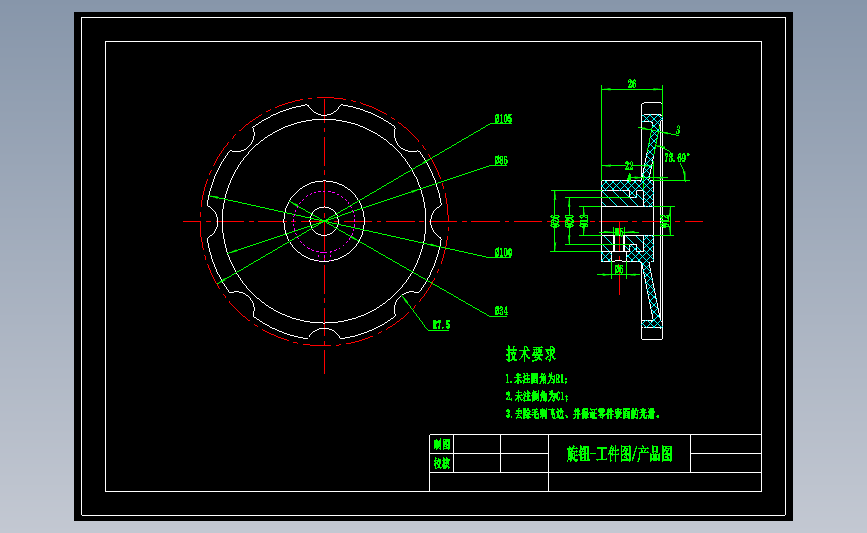Select the title 旋钮-工件图/产品图
This screenshot has height=533, width=867.
pos(619,454)
